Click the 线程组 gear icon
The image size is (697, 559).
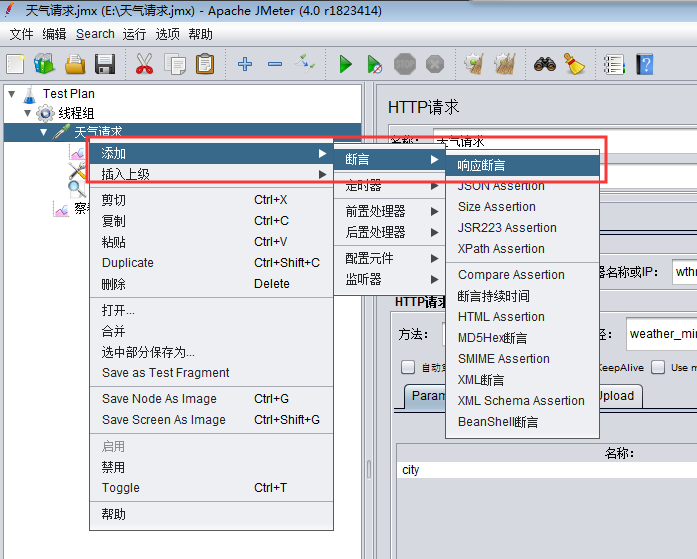point(45,113)
